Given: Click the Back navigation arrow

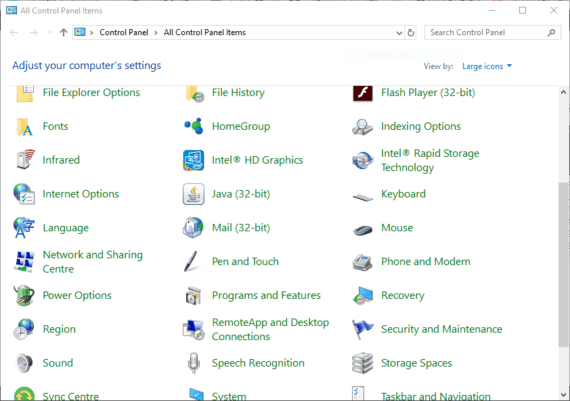Looking at the screenshot, I should point(14,33).
